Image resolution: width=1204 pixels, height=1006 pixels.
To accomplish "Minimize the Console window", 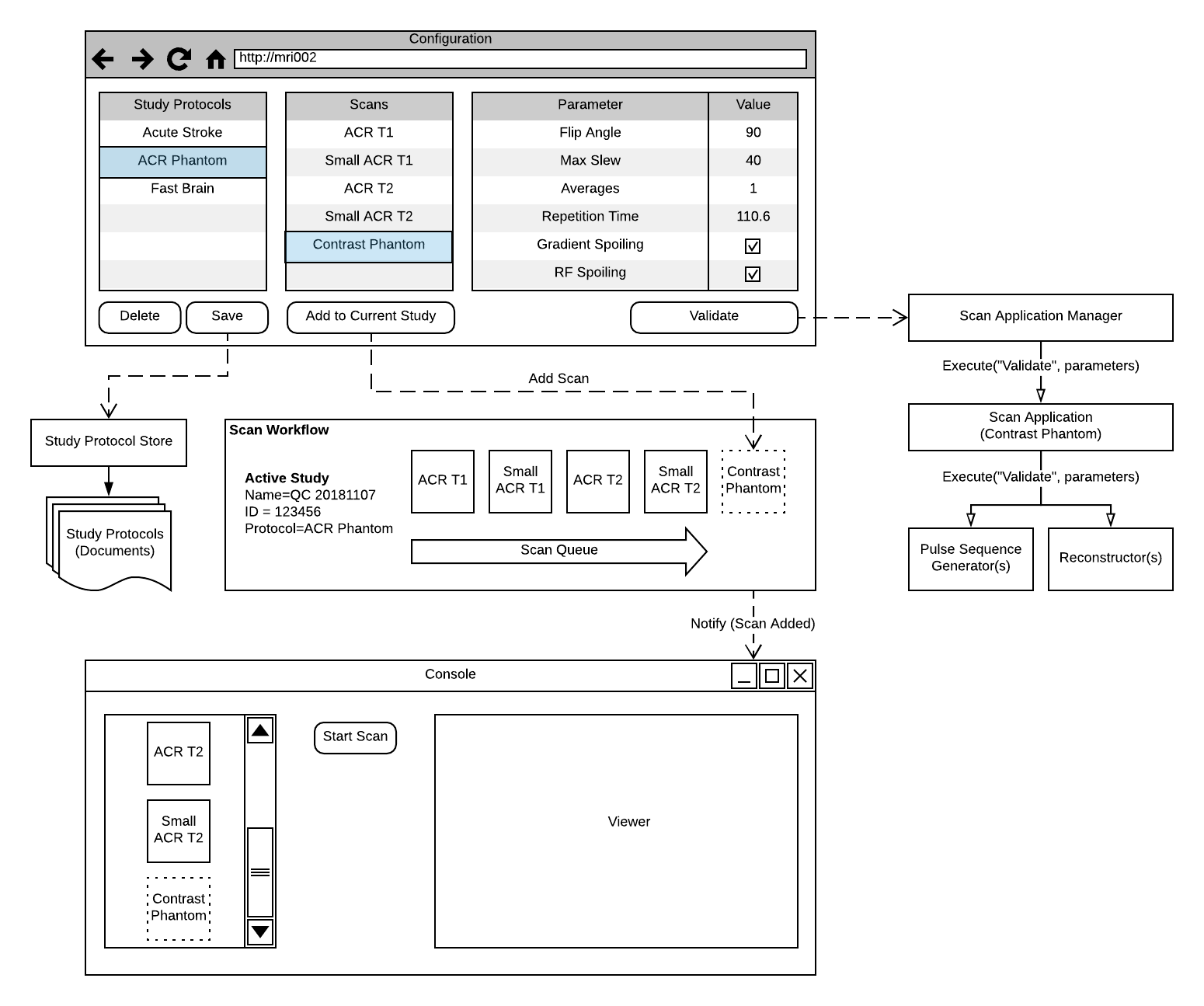I will tap(744, 676).
